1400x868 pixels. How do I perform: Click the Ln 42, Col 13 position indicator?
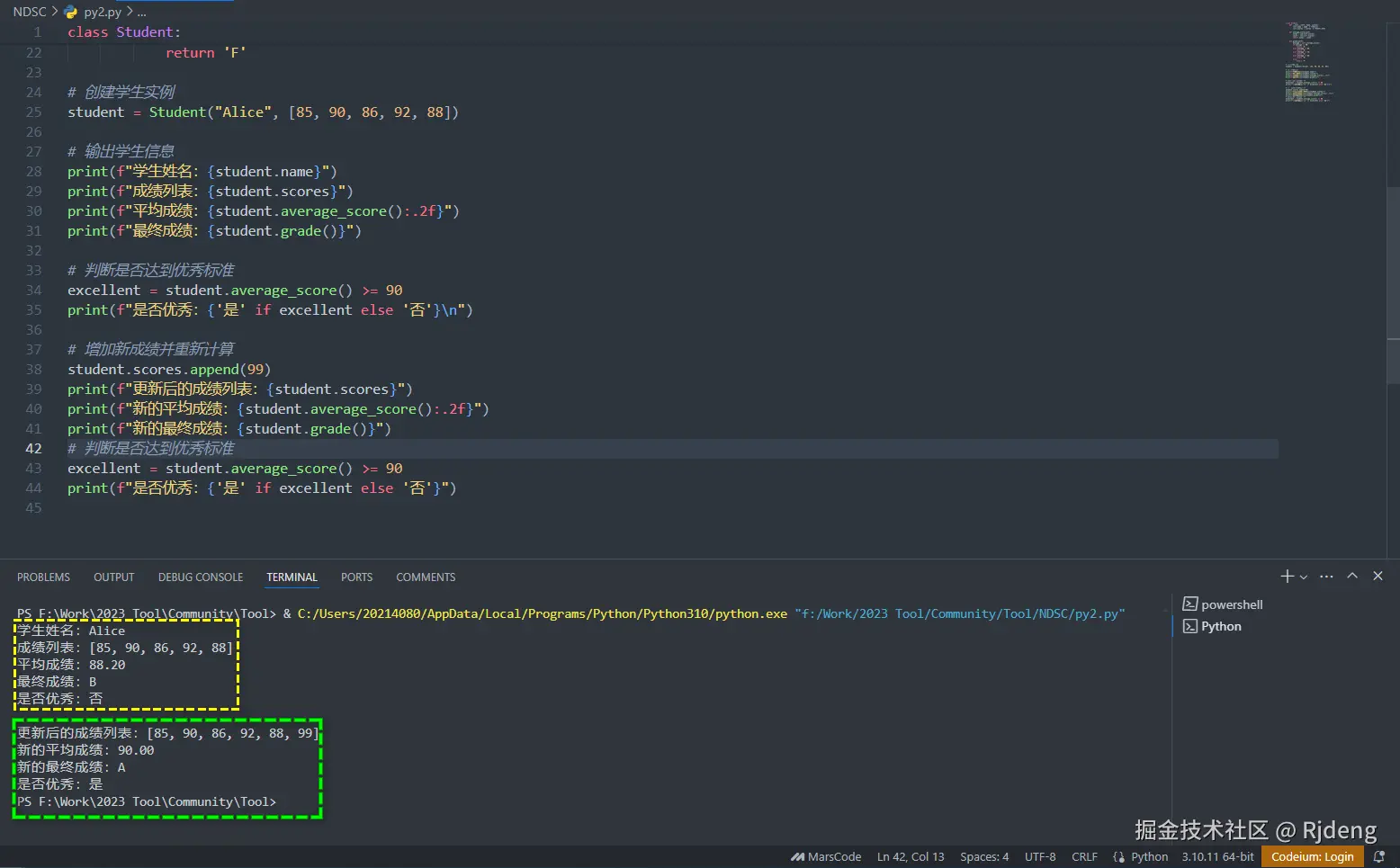coord(911,857)
